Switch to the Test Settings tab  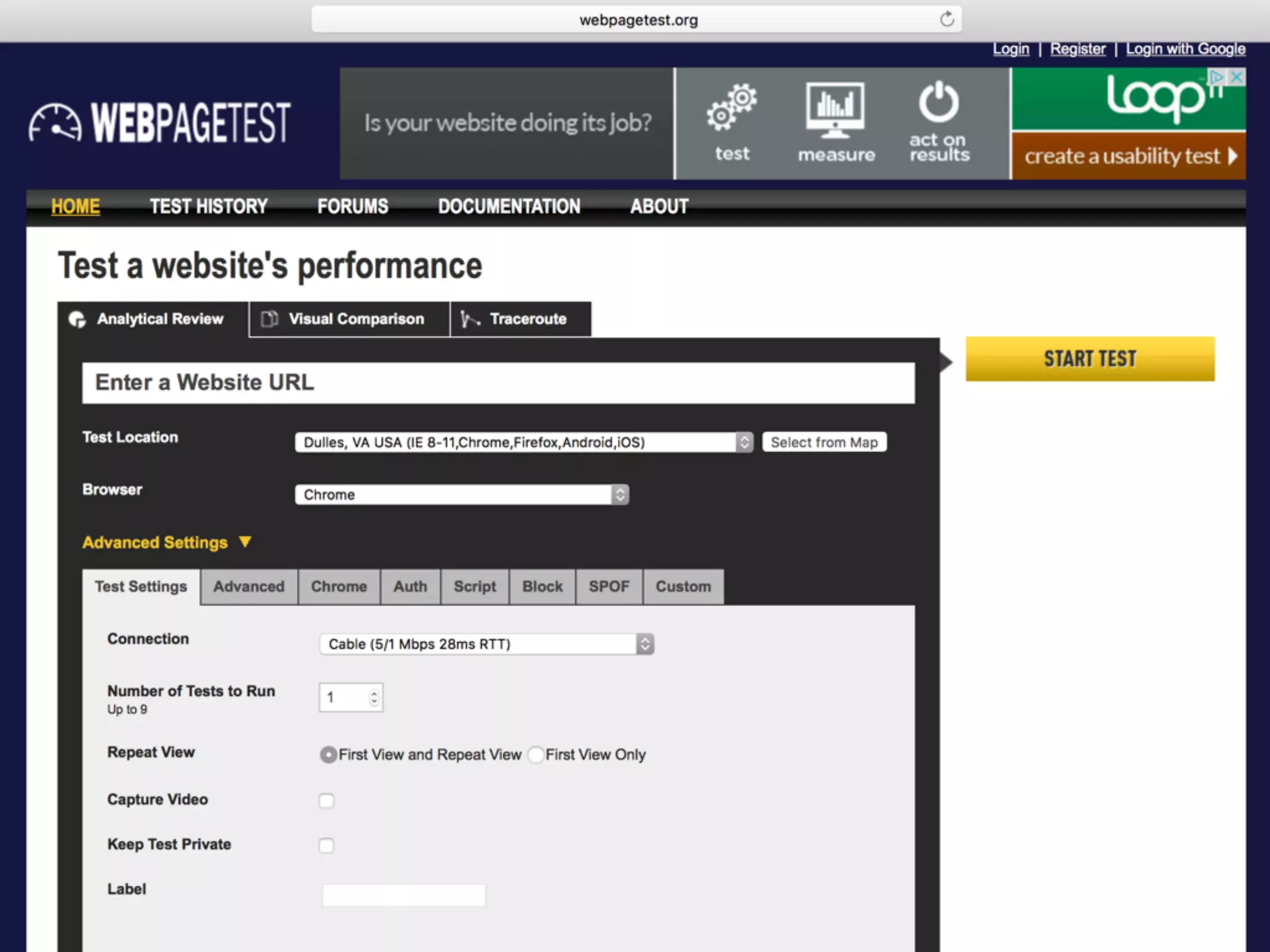pyautogui.click(x=141, y=586)
